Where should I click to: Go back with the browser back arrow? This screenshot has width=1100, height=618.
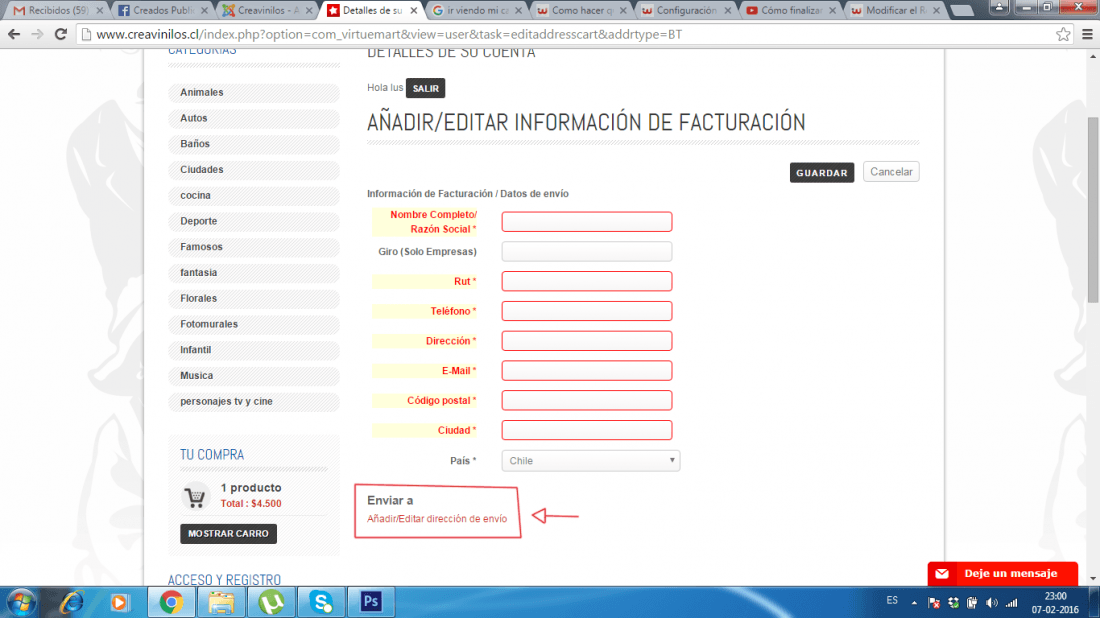click(x=14, y=34)
